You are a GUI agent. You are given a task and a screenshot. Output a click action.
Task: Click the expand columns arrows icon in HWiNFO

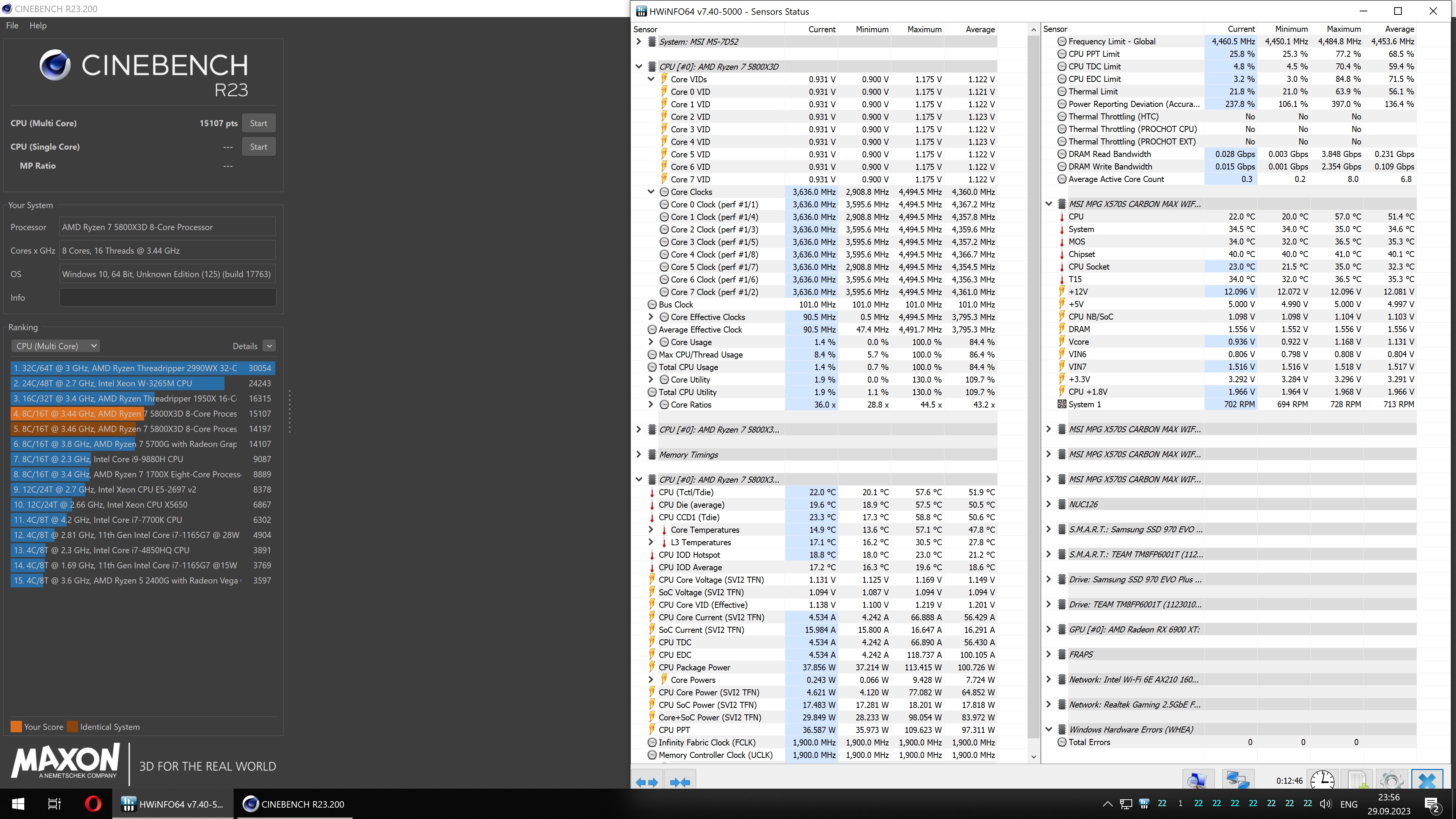646,782
